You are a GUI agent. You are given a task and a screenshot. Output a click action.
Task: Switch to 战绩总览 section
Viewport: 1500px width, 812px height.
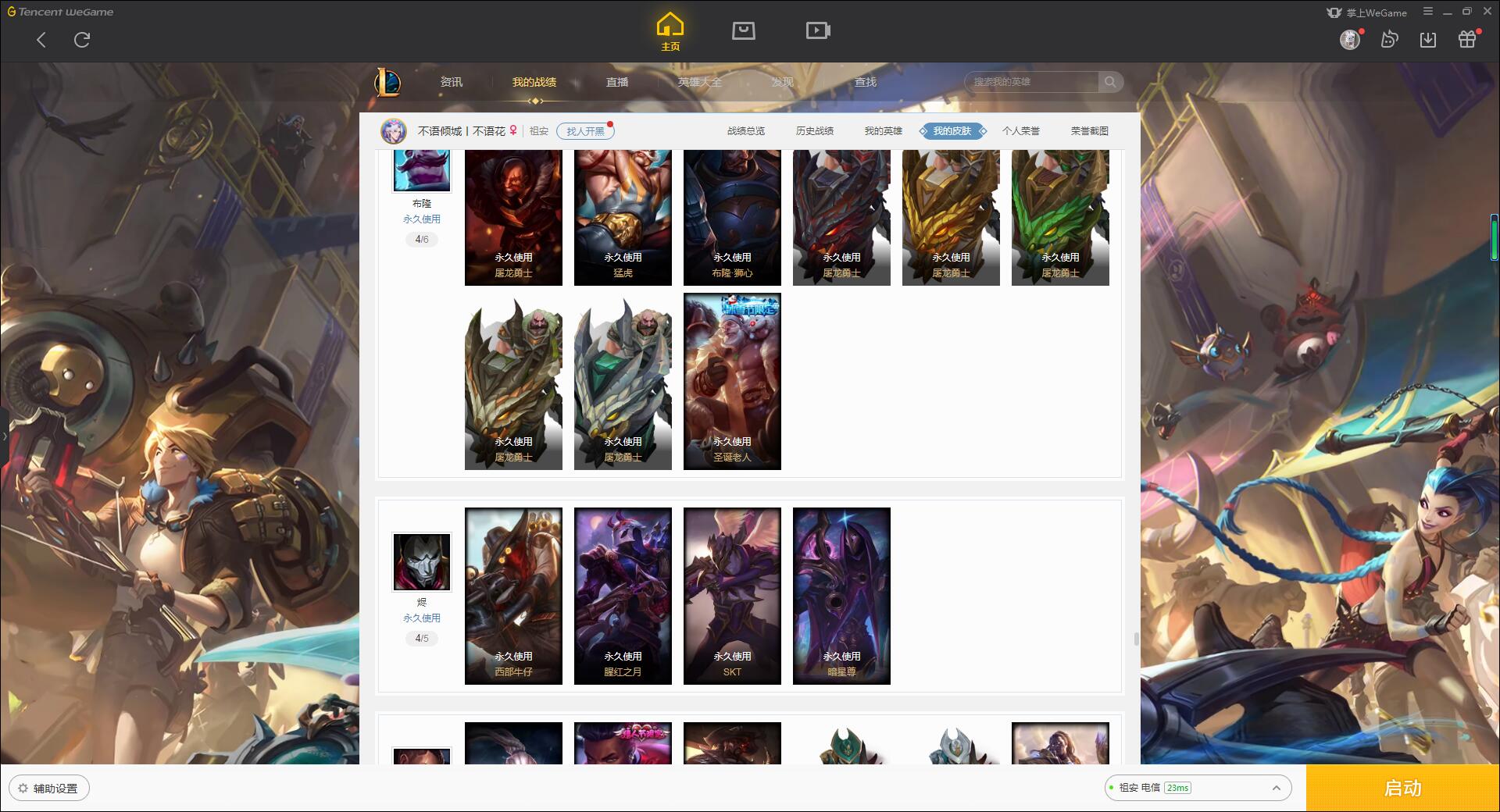pos(746,131)
